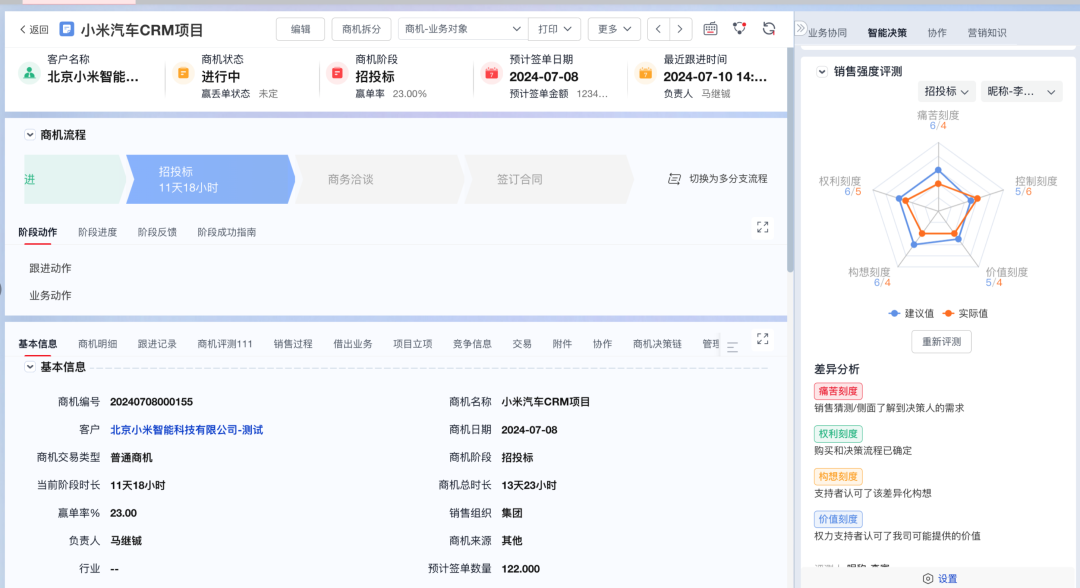Open the 竞争信息 tab
This screenshot has height=588, width=1080.
tap(472, 344)
